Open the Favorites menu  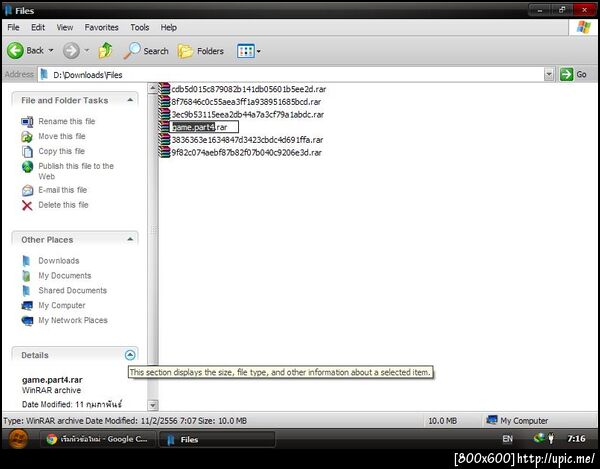pos(101,28)
